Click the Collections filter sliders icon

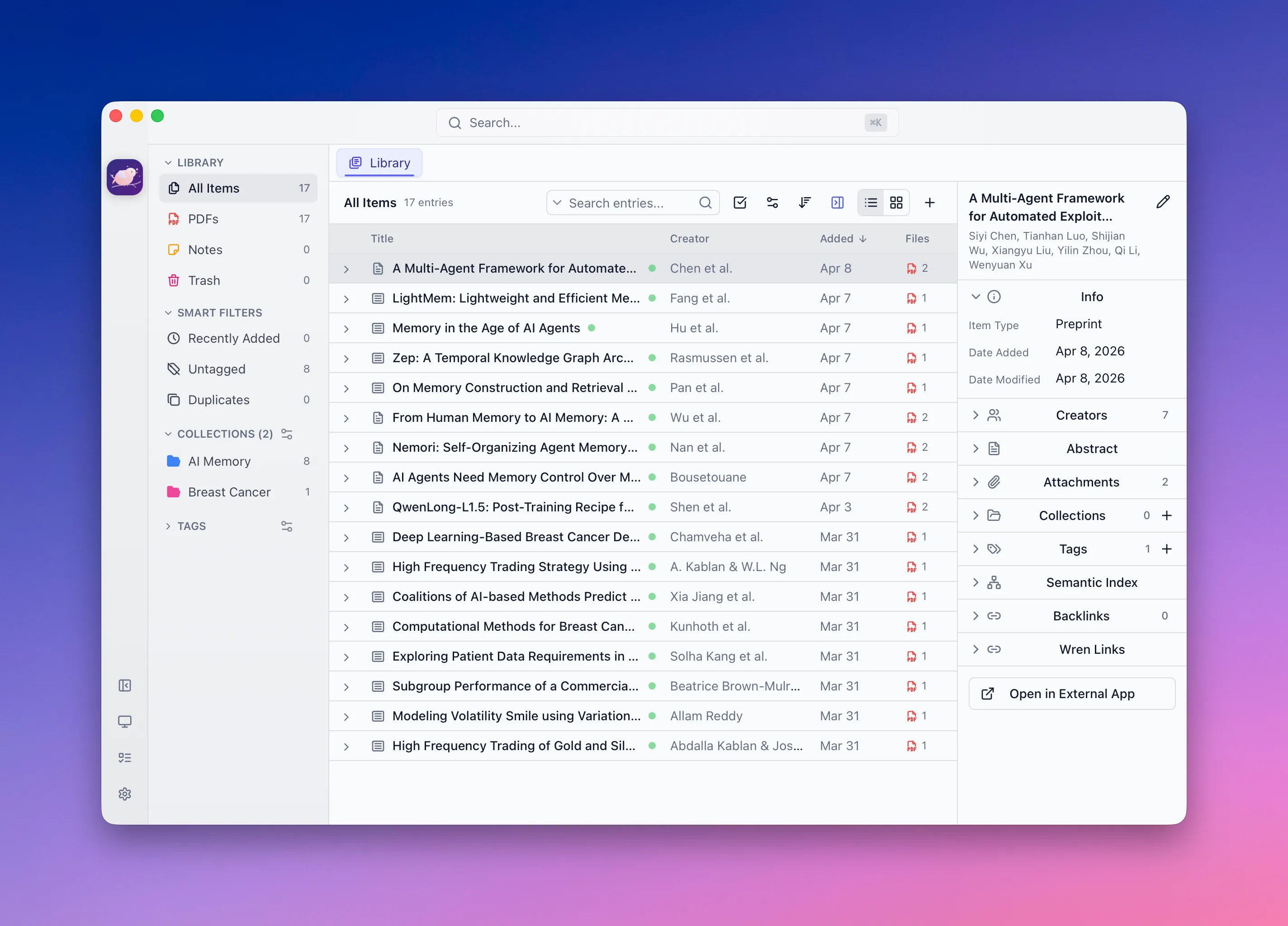coord(287,434)
